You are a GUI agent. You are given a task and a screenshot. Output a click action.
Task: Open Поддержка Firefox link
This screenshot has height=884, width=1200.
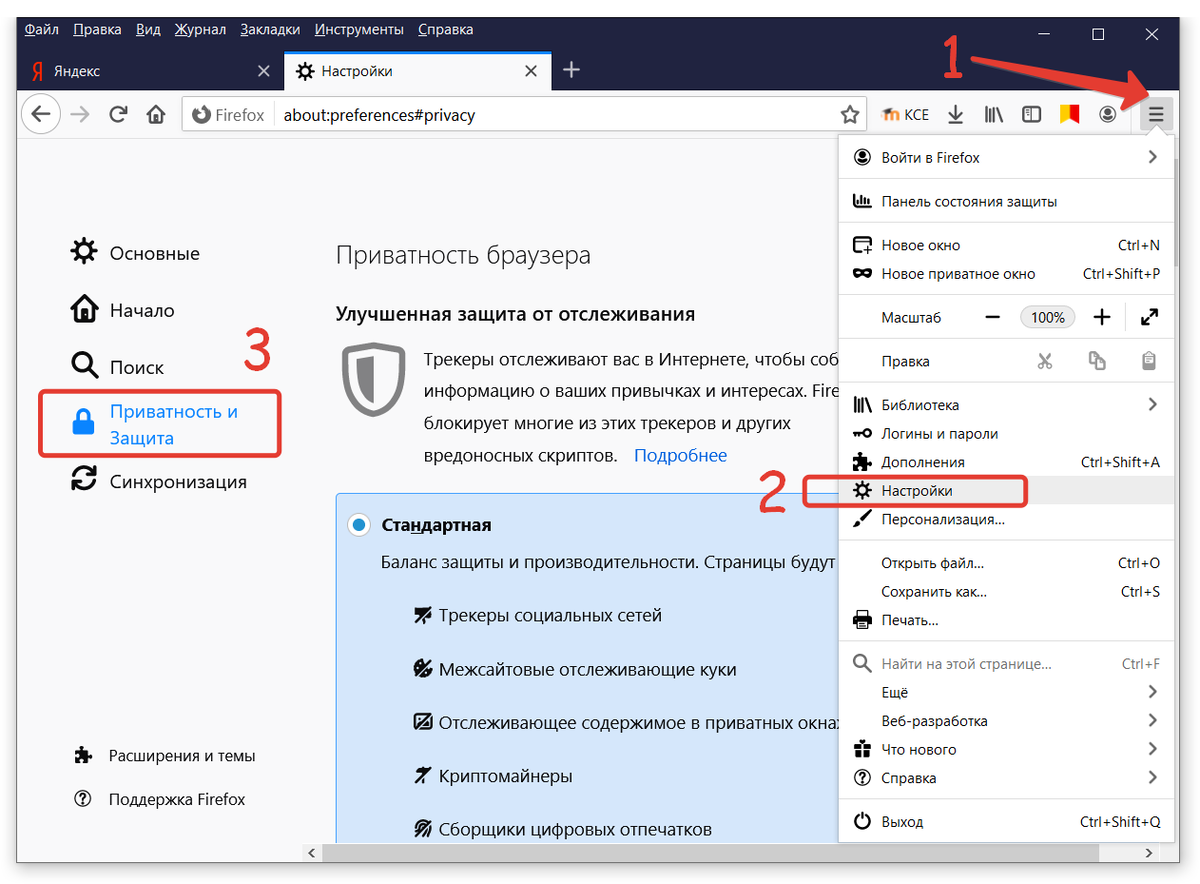160,800
